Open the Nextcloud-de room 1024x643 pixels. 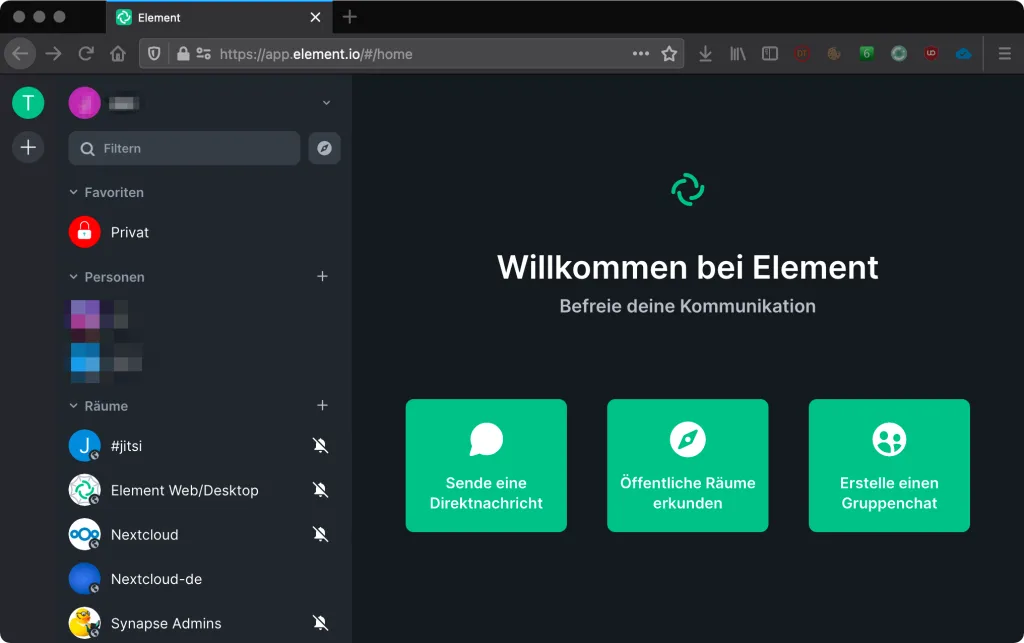tap(202, 579)
